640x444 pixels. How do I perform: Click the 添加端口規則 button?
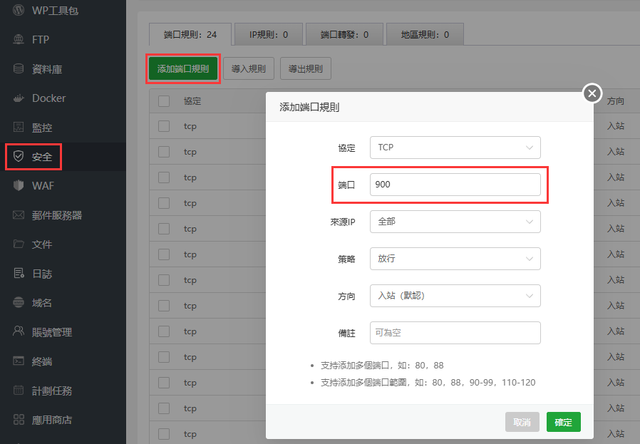pyautogui.click(x=183, y=69)
